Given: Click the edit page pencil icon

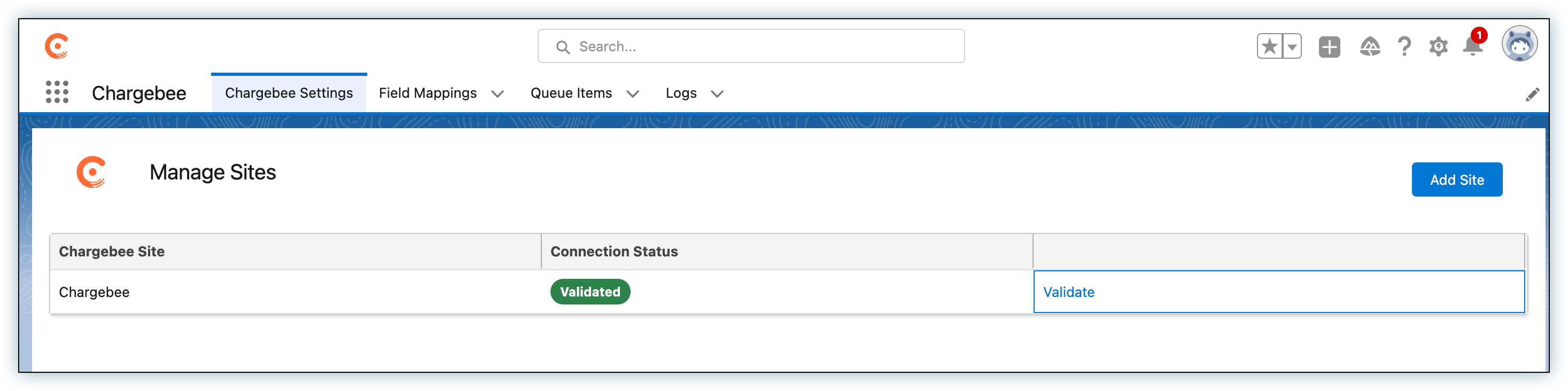Looking at the screenshot, I should point(1533,93).
